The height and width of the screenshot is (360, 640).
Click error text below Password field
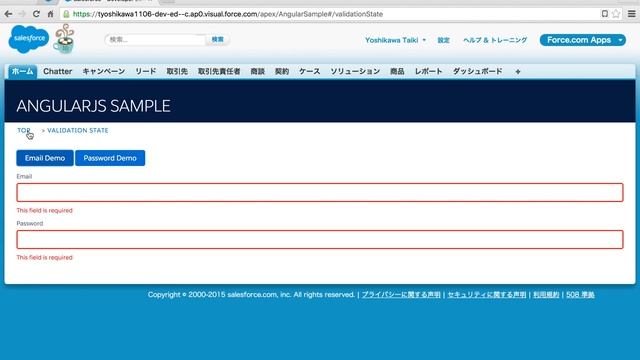[44, 258]
